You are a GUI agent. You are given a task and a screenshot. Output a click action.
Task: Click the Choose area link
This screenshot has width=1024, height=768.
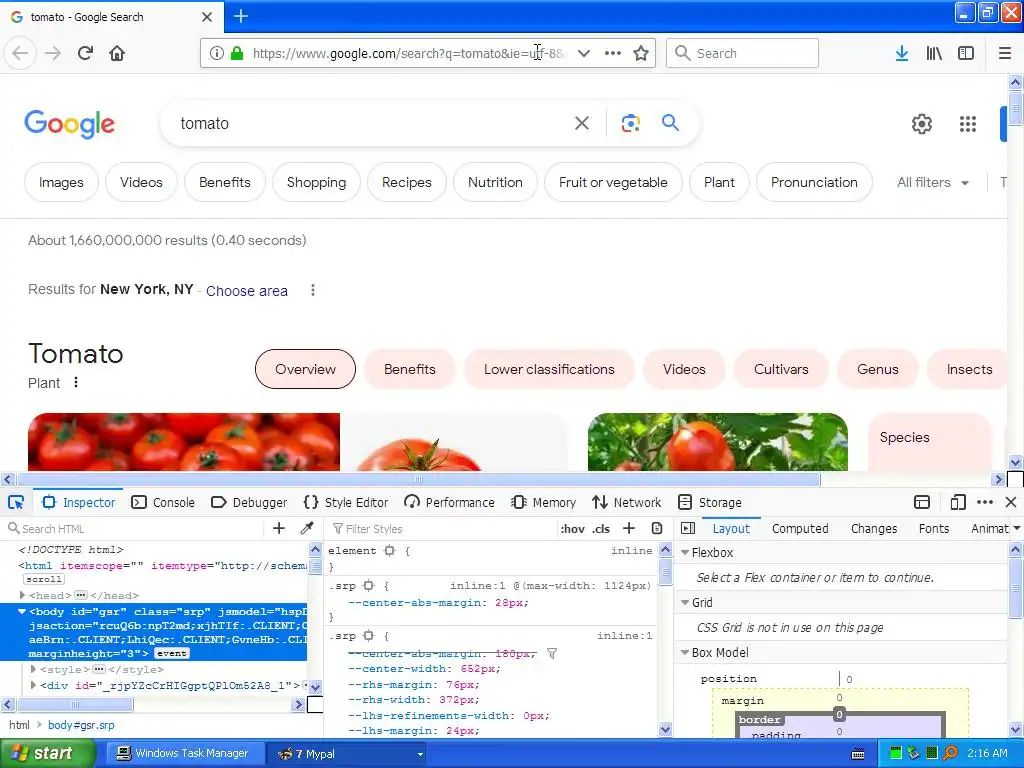(x=247, y=291)
